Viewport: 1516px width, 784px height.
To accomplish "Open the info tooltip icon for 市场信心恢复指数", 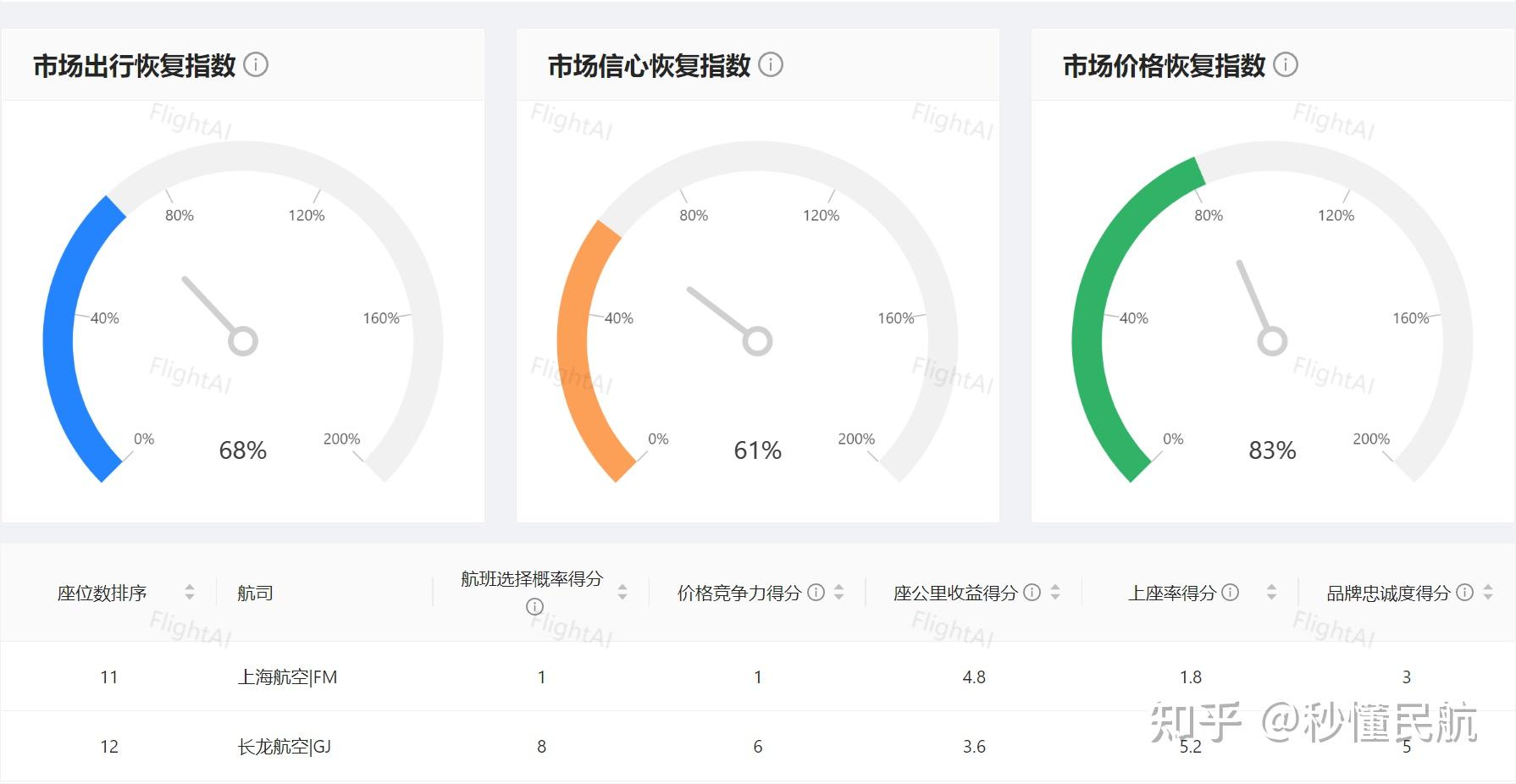I will [771, 64].
